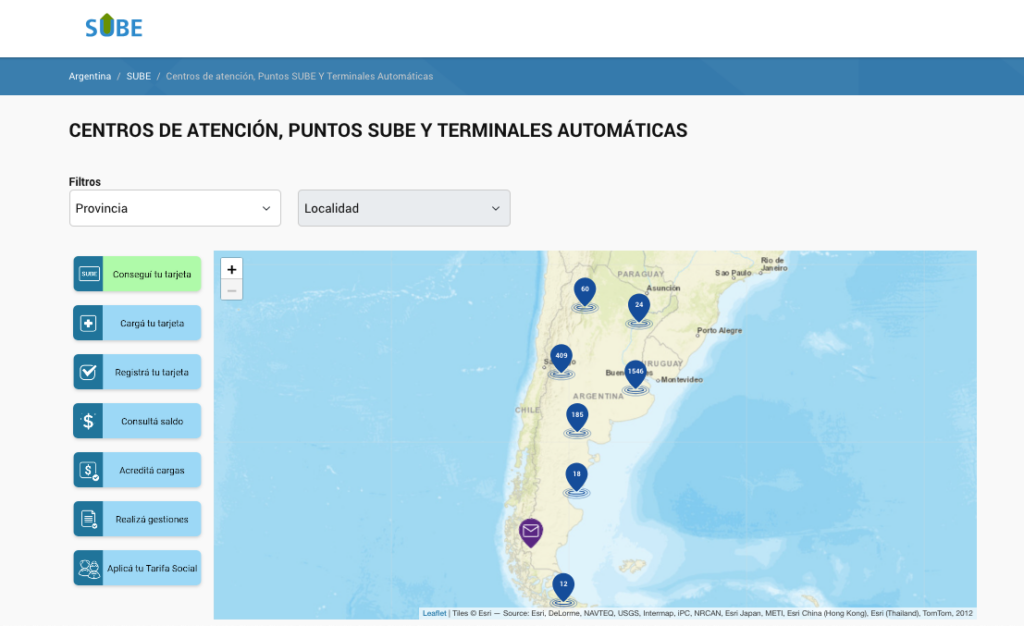Click the Sao Paulo label on map
This screenshot has height=626, width=1024.
coord(733,273)
